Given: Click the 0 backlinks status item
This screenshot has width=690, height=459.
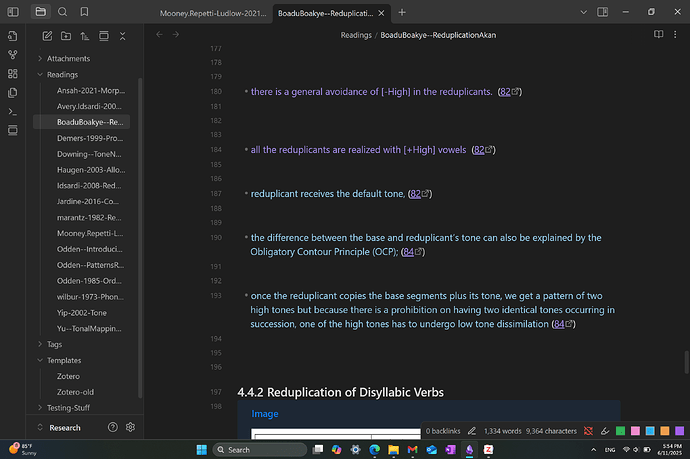Looking at the screenshot, I should click(x=443, y=431).
